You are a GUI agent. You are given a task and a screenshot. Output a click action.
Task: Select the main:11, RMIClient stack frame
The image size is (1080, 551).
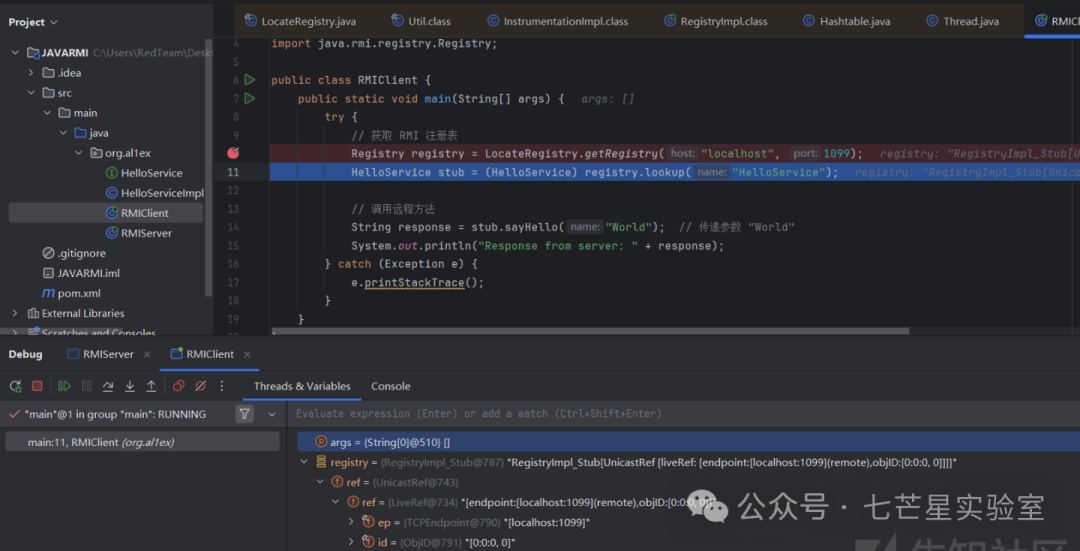(142, 442)
